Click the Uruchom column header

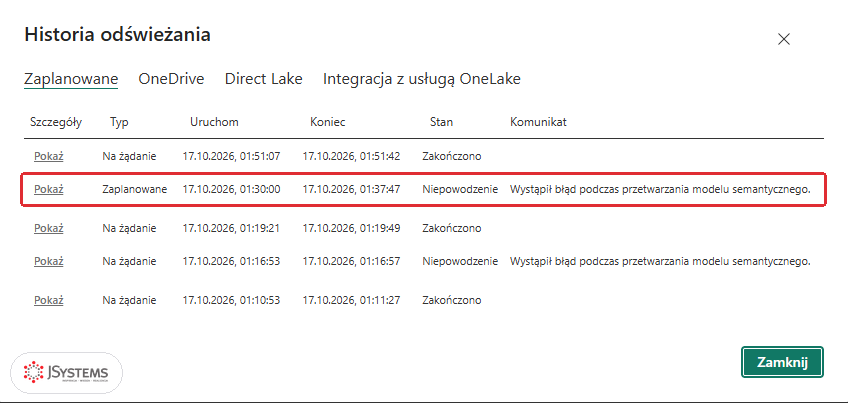click(x=214, y=122)
